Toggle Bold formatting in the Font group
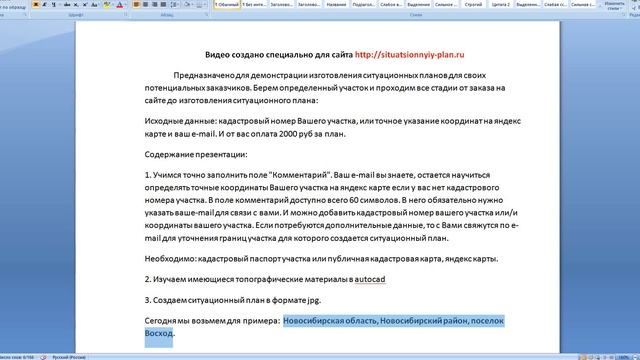 point(36,4)
